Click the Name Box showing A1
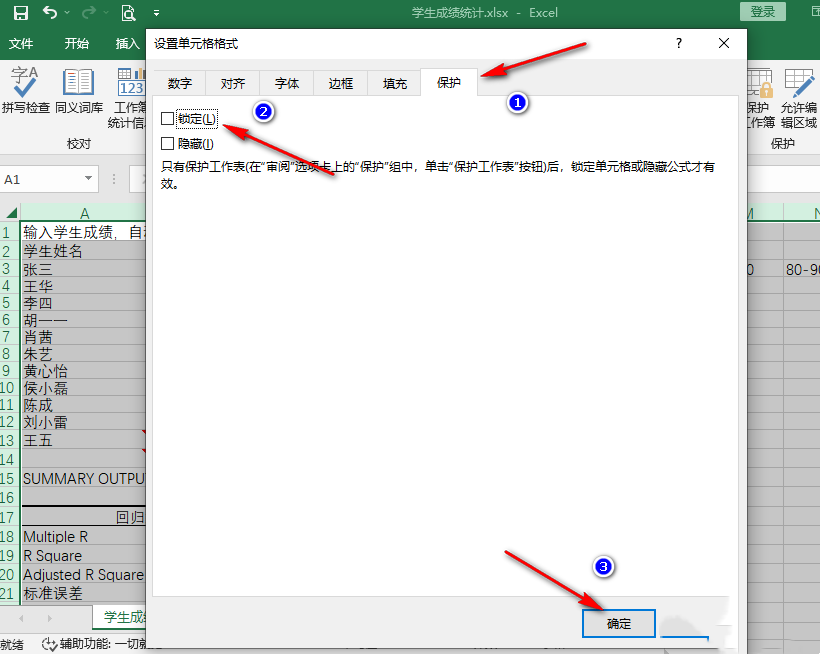Screen dimensions: 820x654 [41, 179]
